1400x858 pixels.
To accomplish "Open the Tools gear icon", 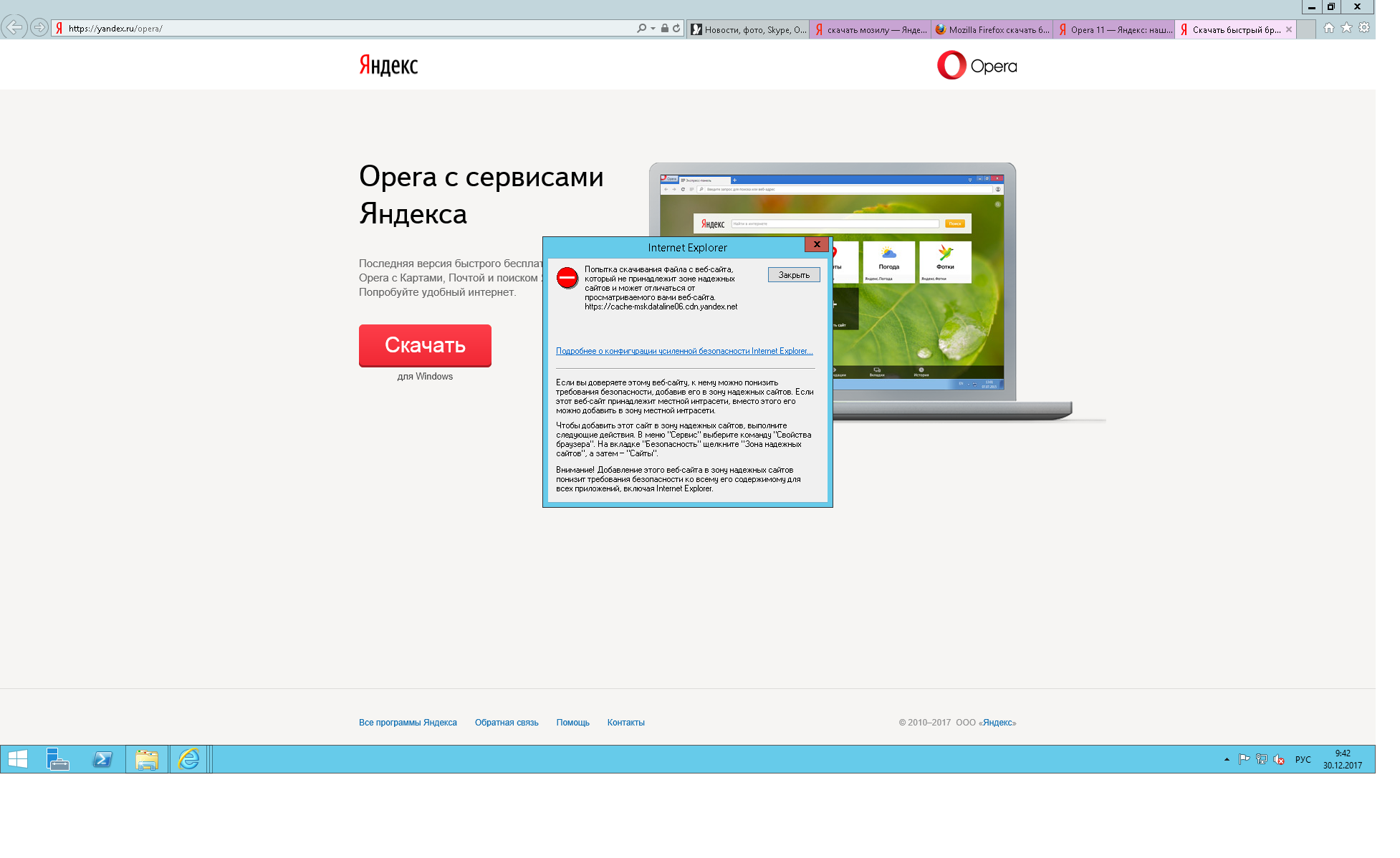I will [x=1364, y=28].
